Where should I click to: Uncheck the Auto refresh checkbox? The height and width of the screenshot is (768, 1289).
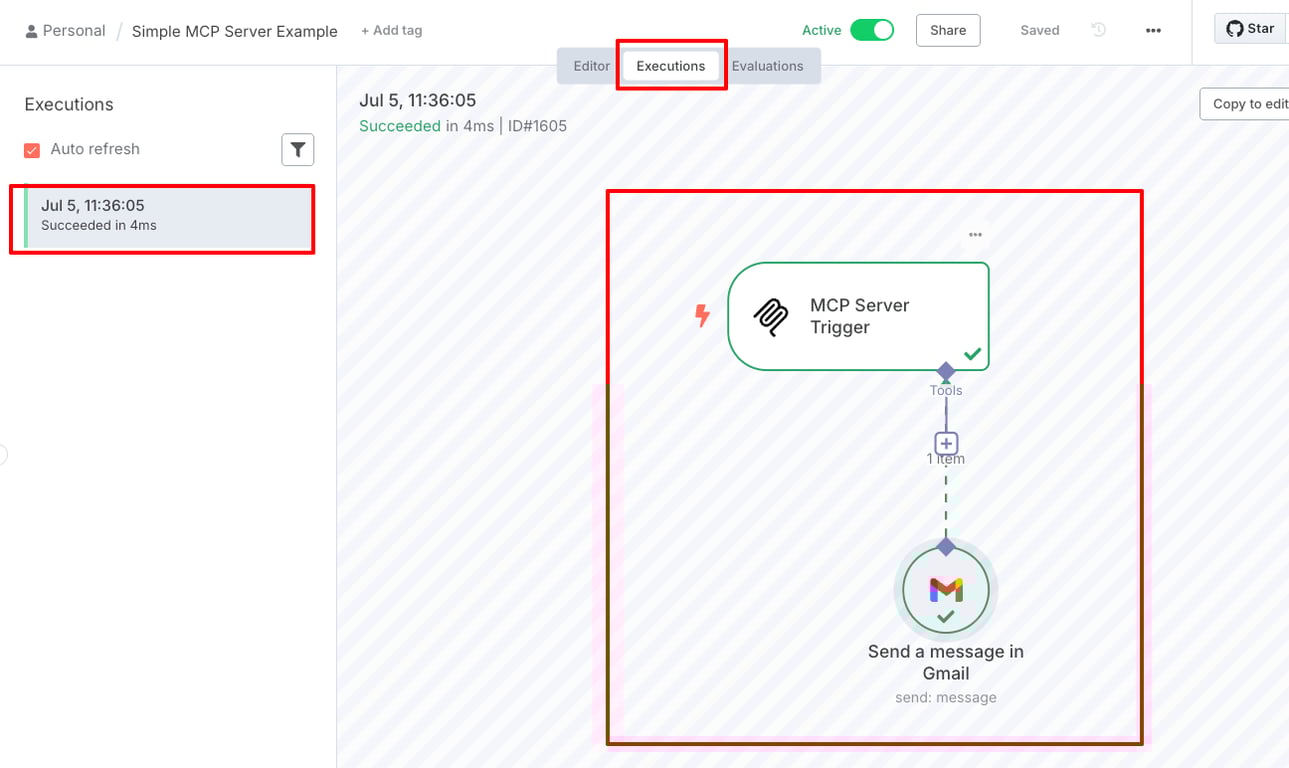(x=32, y=150)
